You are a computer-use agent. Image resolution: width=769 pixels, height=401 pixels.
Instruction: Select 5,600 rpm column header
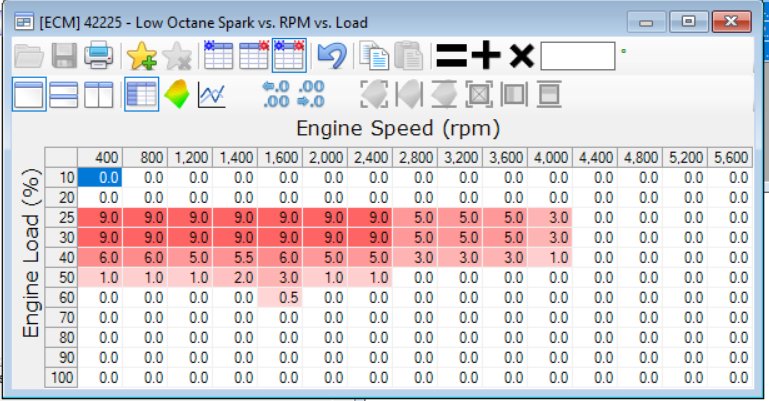point(730,157)
